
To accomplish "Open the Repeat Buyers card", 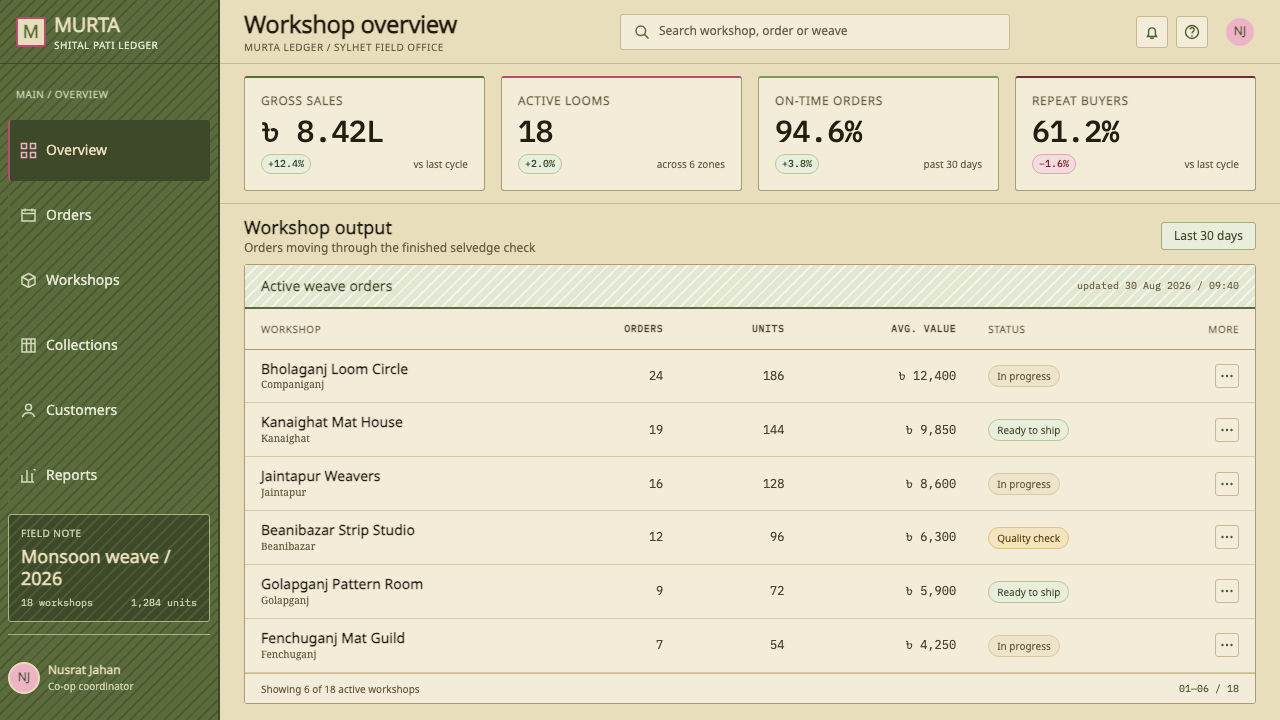I will click(1135, 133).
